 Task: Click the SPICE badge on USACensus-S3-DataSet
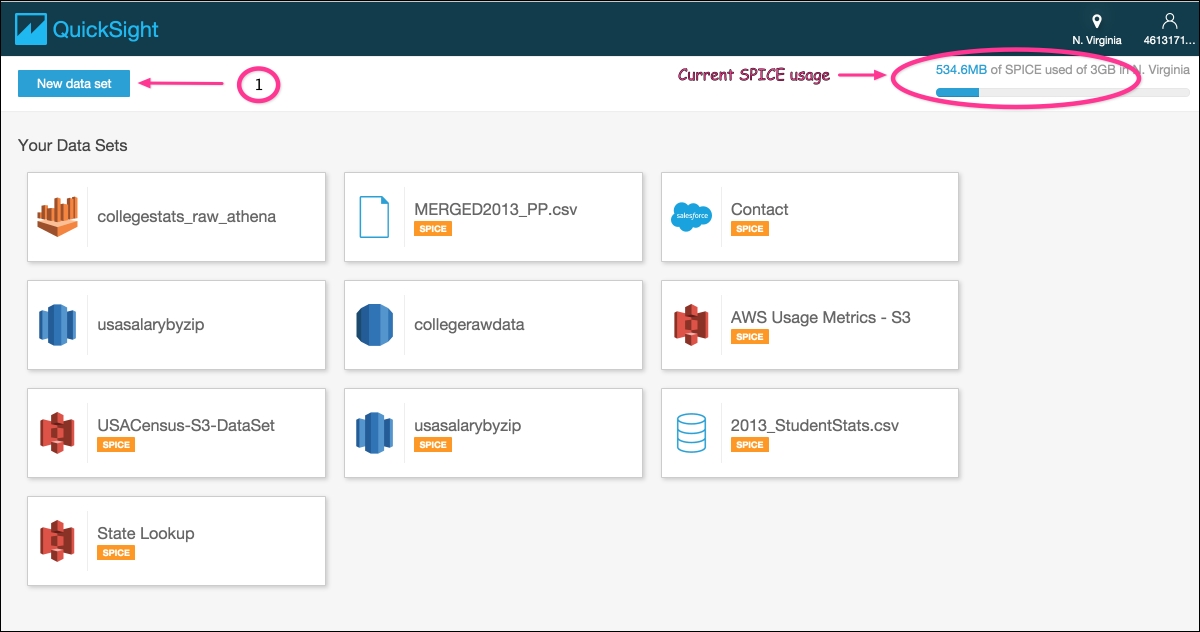click(116, 445)
